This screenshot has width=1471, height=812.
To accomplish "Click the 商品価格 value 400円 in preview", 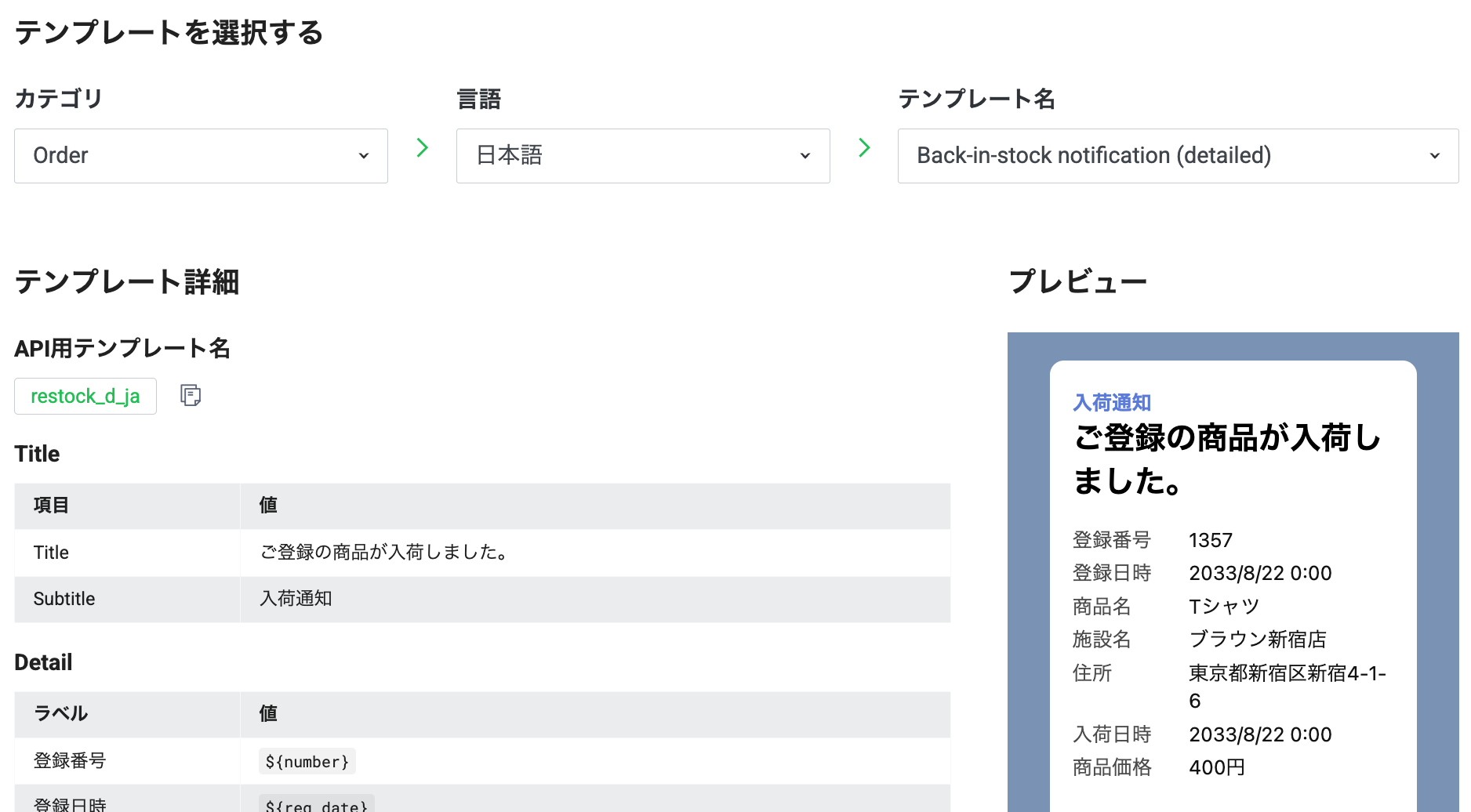I will coord(1216,767).
